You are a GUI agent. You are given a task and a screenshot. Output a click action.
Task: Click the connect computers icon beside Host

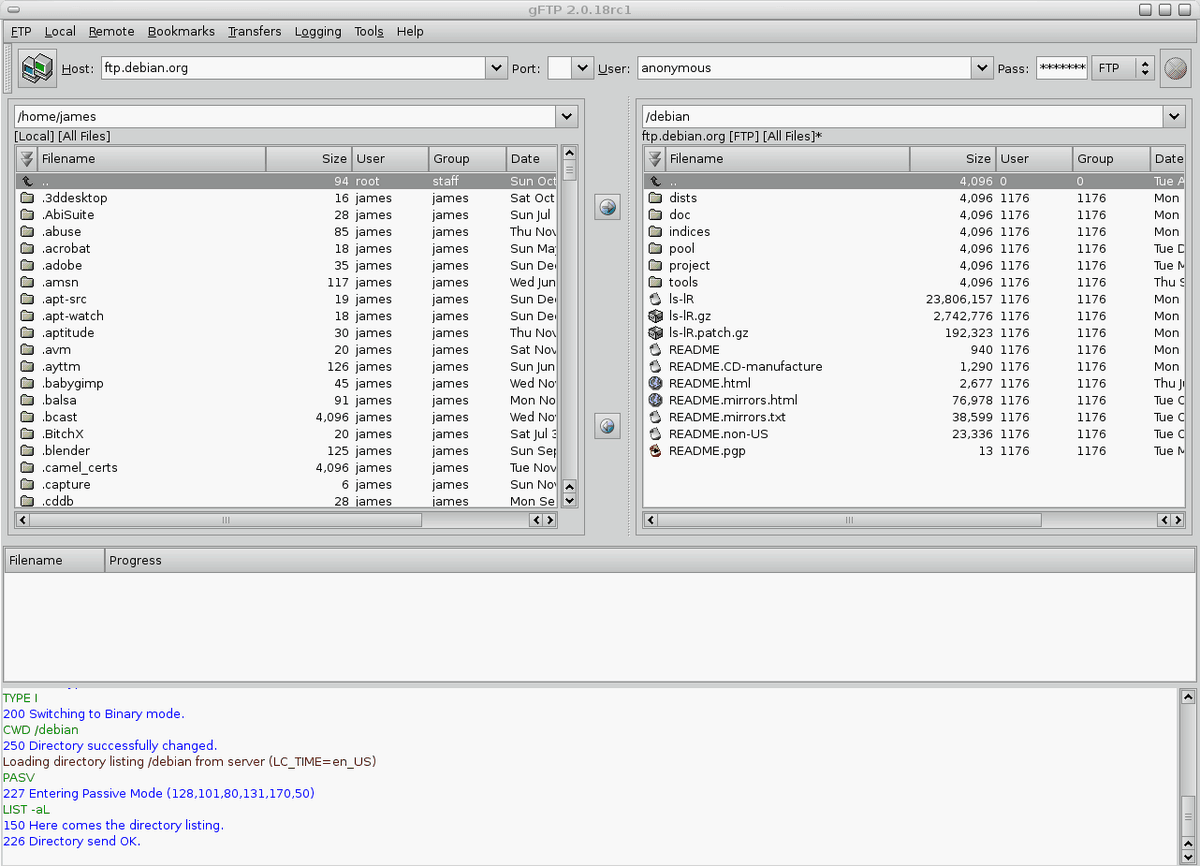pyautogui.click(x=38, y=68)
